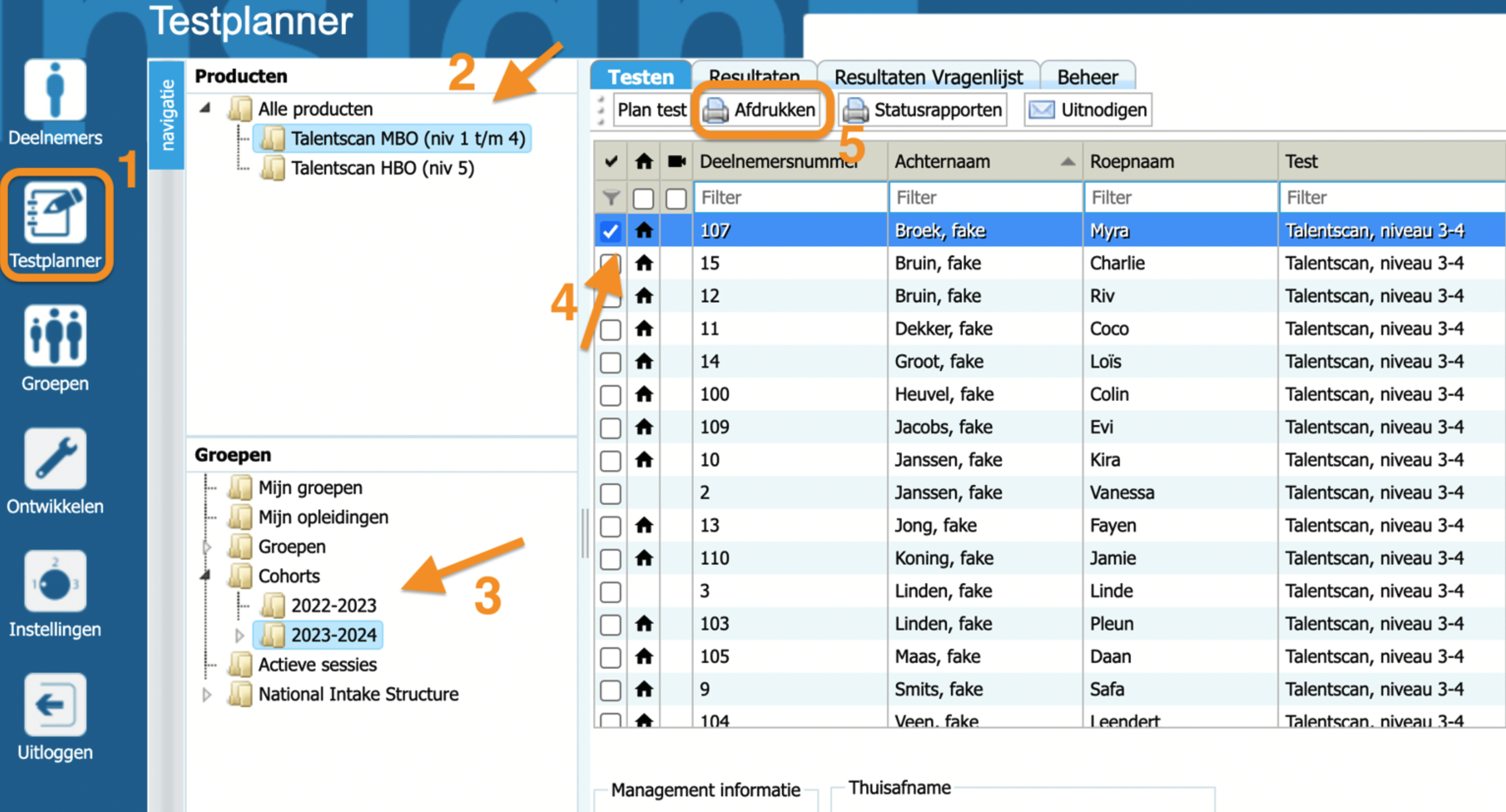
Task: Uncheck the checkbox for participant 107
Action: (x=611, y=231)
